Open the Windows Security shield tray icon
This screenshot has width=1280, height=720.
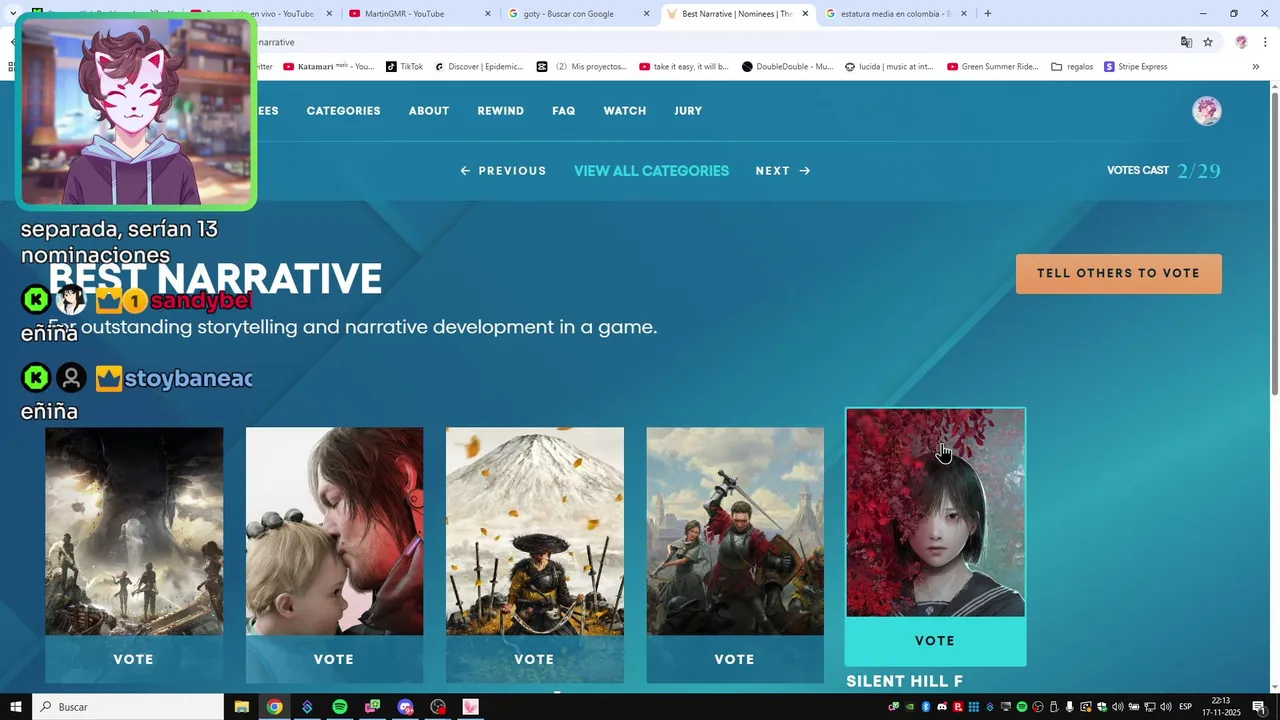pos(1102,707)
